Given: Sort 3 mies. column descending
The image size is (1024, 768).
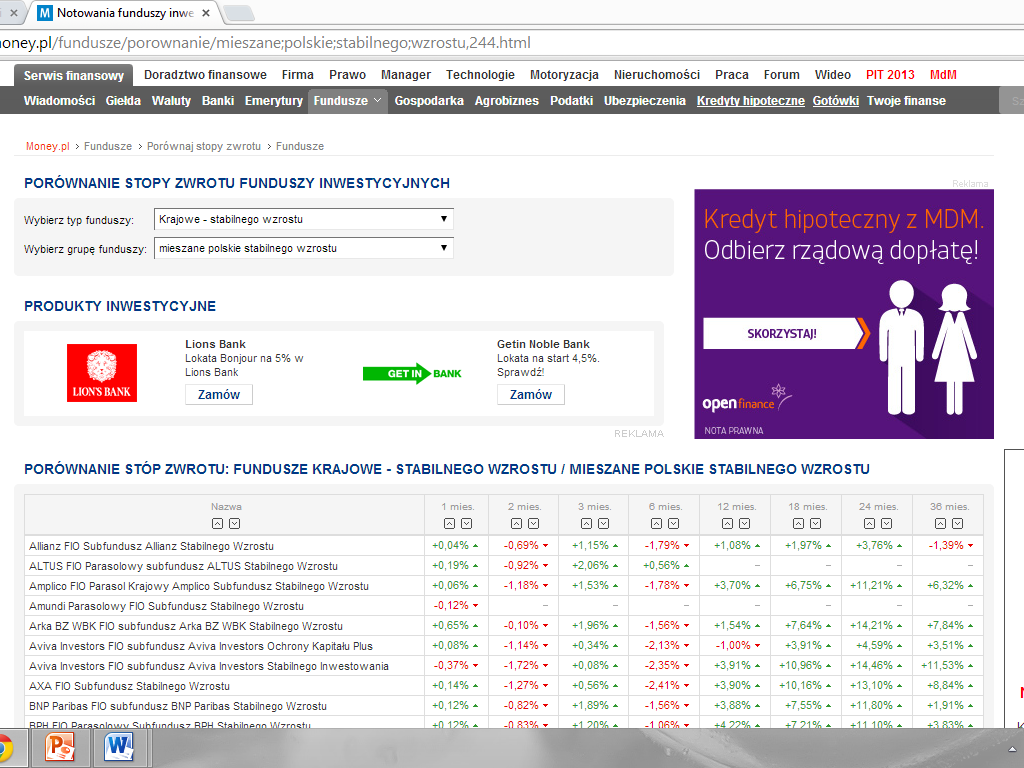Looking at the screenshot, I should [x=603, y=523].
